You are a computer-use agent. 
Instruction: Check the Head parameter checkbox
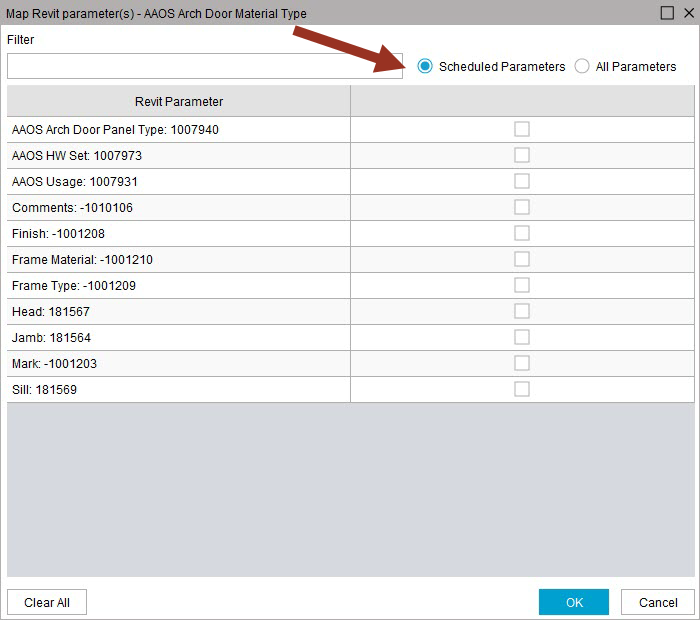pos(521,311)
